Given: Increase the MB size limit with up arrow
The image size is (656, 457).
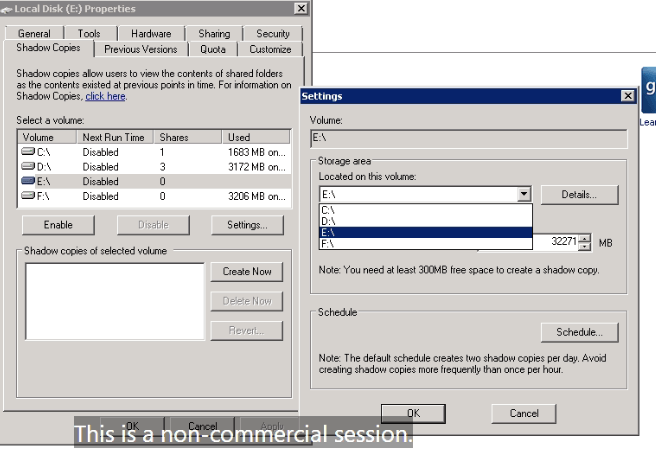Looking at the screenshot, I should pos(585,238).
